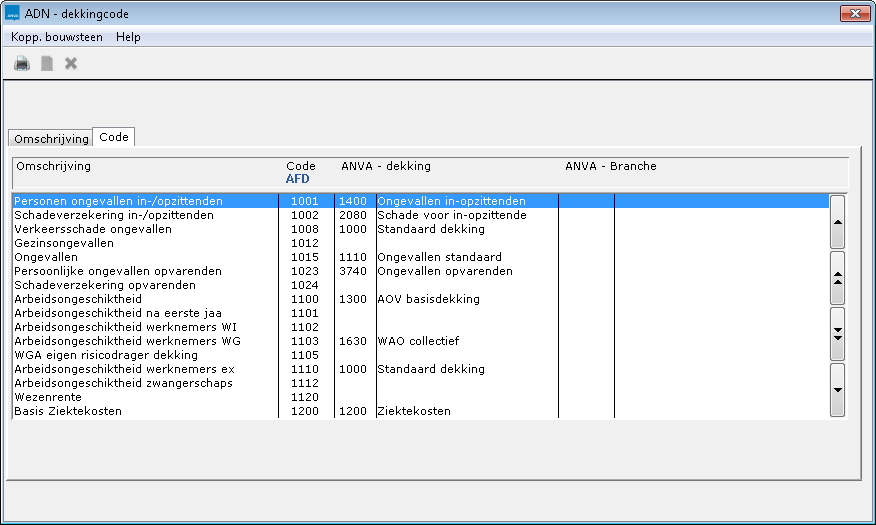Click the new document icon in toolbar
This screenshot has height=525, width=876.
[x=46, y=64]
